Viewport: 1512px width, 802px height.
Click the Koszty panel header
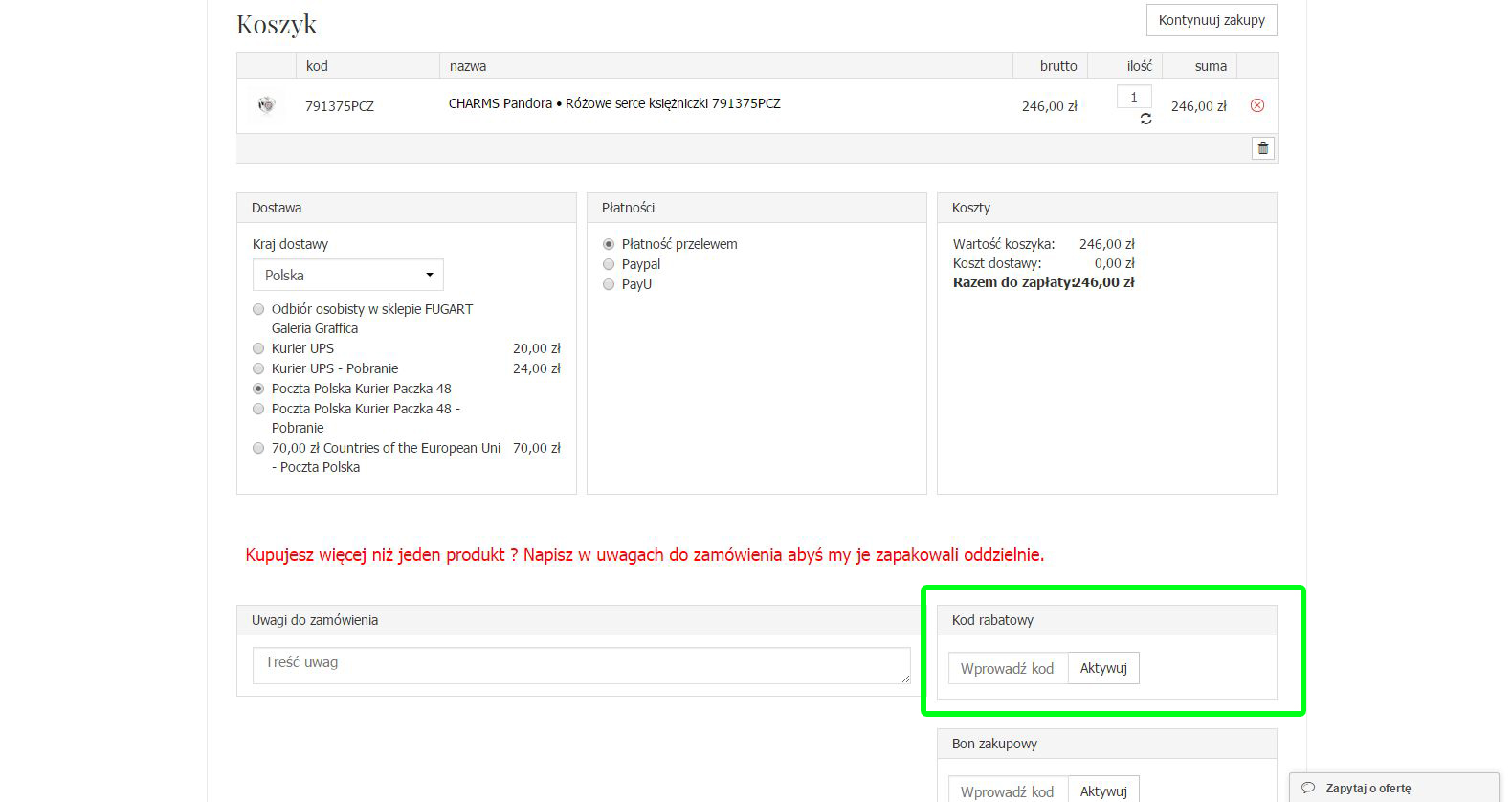pyautogui.click(x=1107, y=208)
